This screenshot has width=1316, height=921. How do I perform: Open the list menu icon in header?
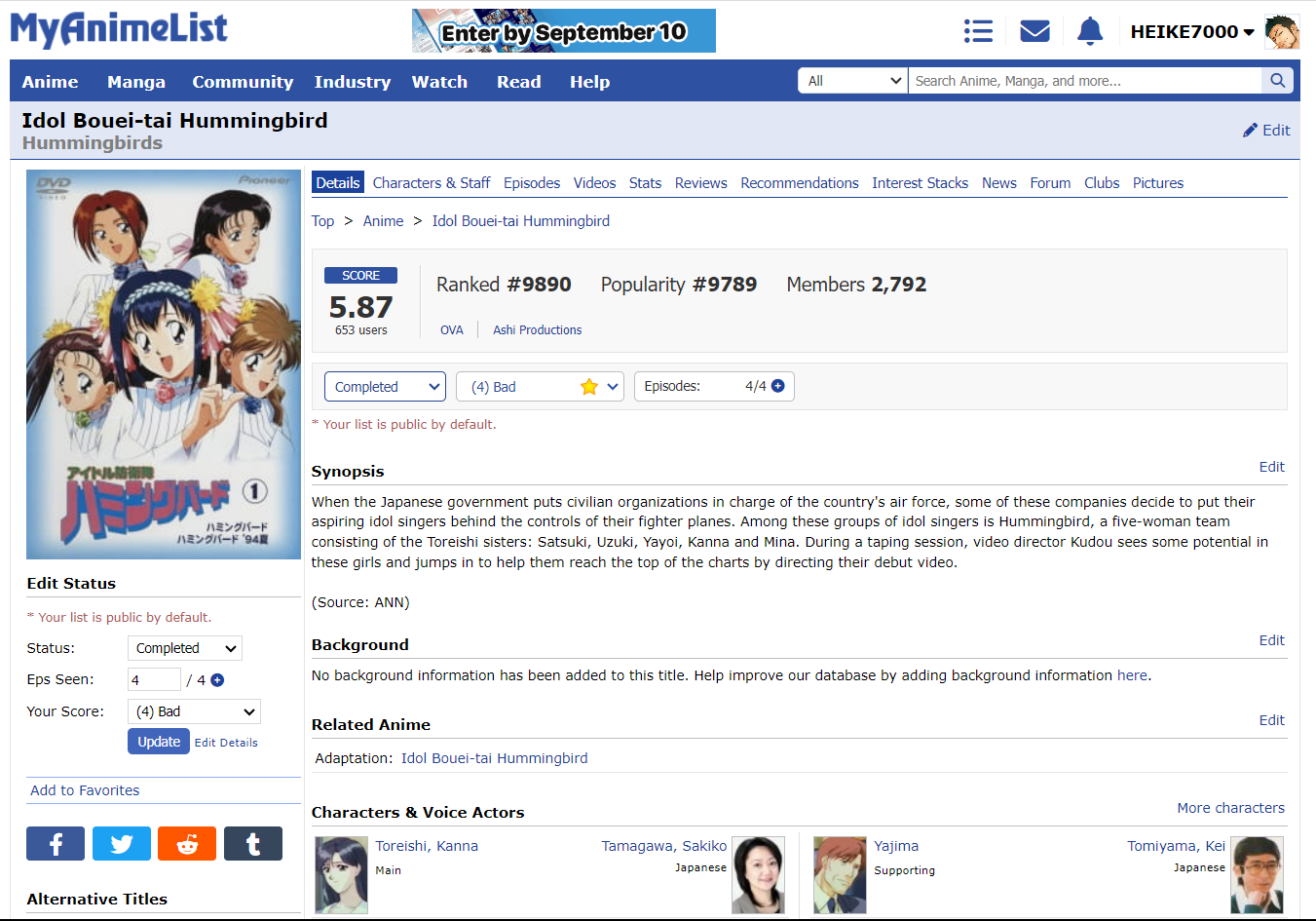[978, 31]
